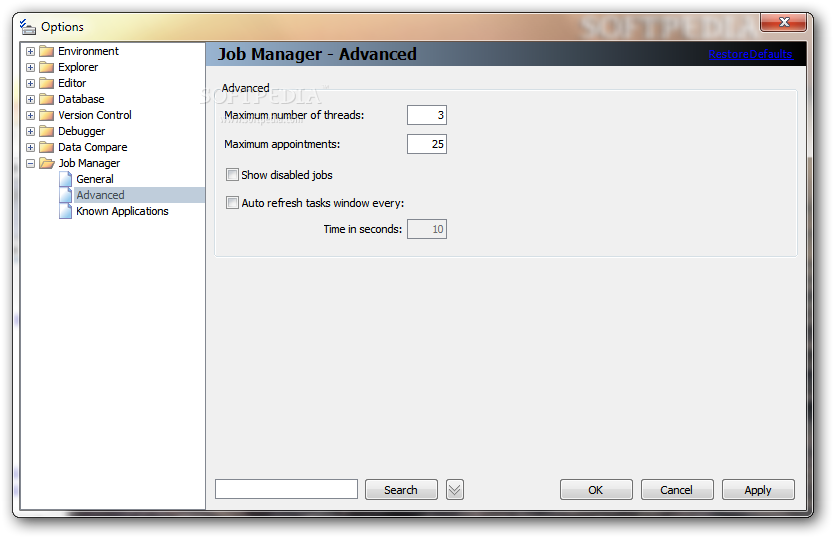Select Debugger category label
The height and width of the screenshot is (538, 834).
[81, 131]
